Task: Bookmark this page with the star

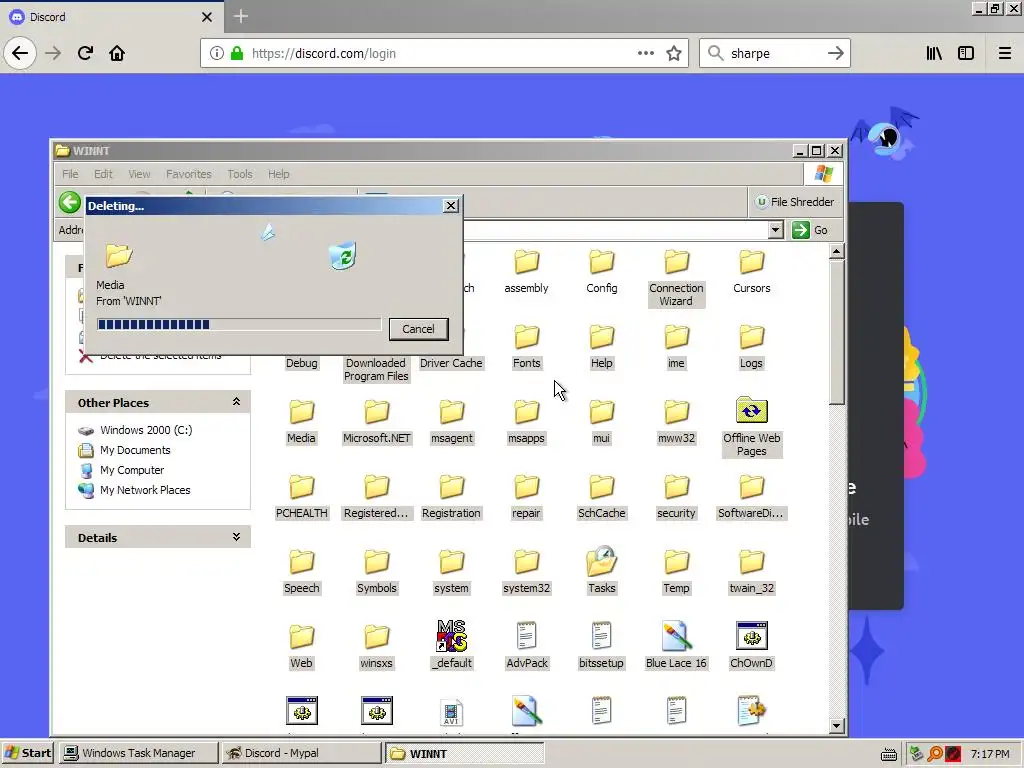Action: click(x=674, y=54)
